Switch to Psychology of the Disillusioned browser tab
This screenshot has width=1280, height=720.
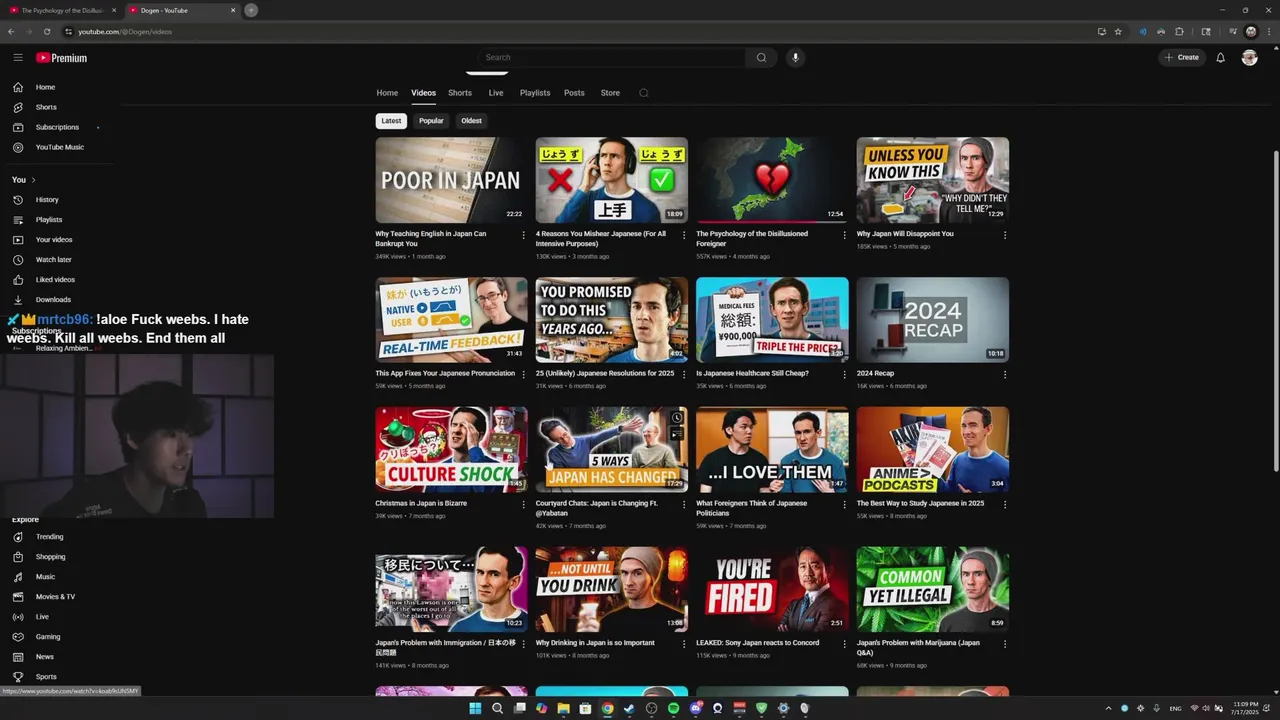(60, 10)
